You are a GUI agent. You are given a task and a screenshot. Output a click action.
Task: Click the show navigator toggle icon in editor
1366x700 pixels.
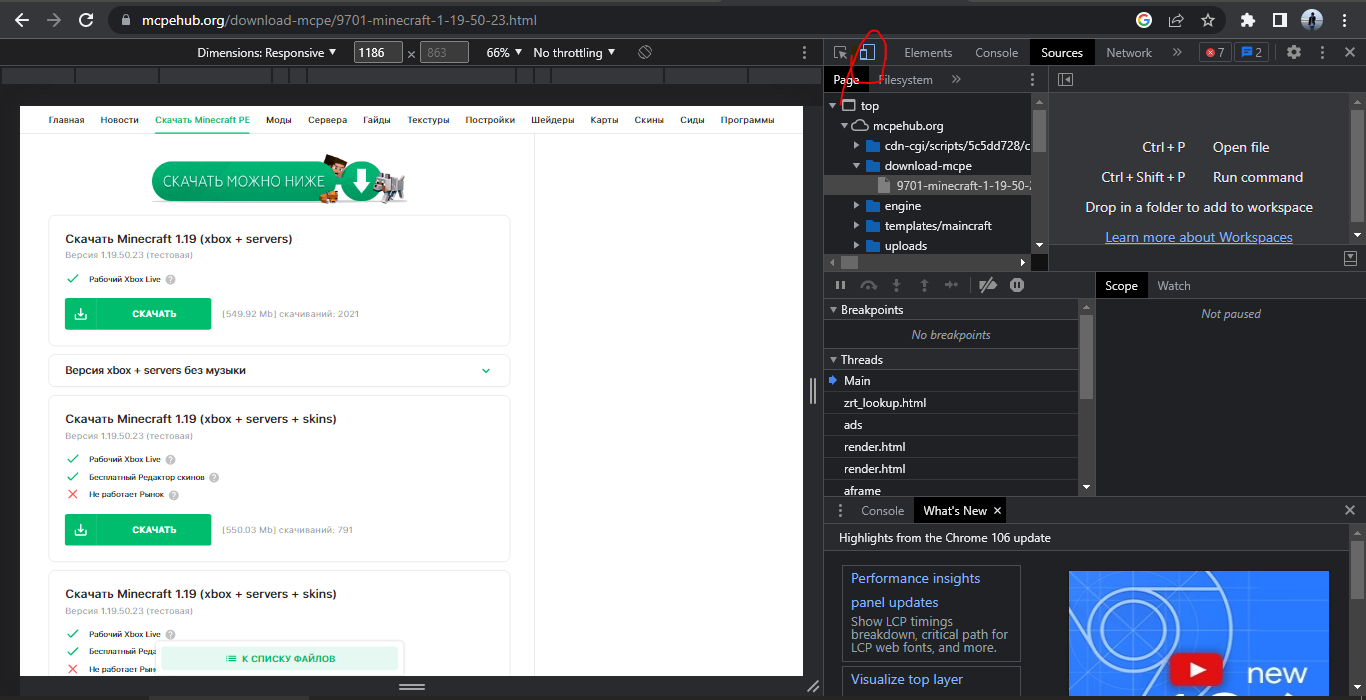1065,80
